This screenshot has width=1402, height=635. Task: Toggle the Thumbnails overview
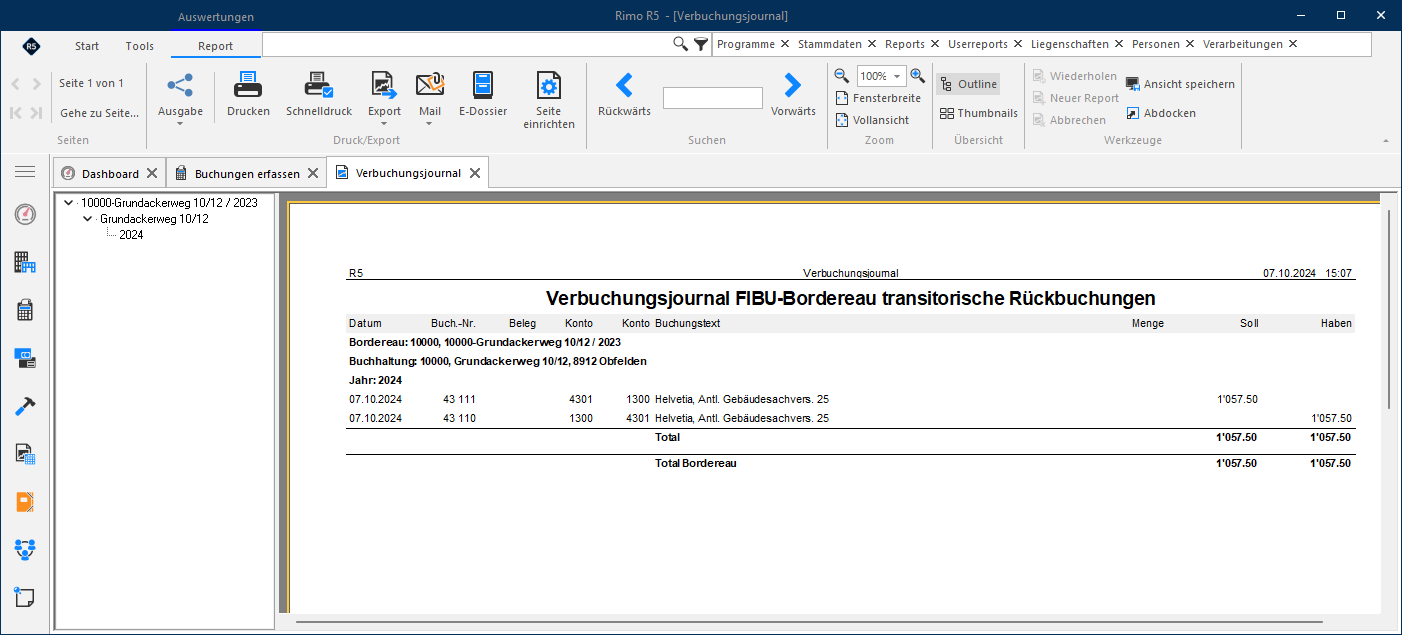pyautogui.click(x=978, y=113)
